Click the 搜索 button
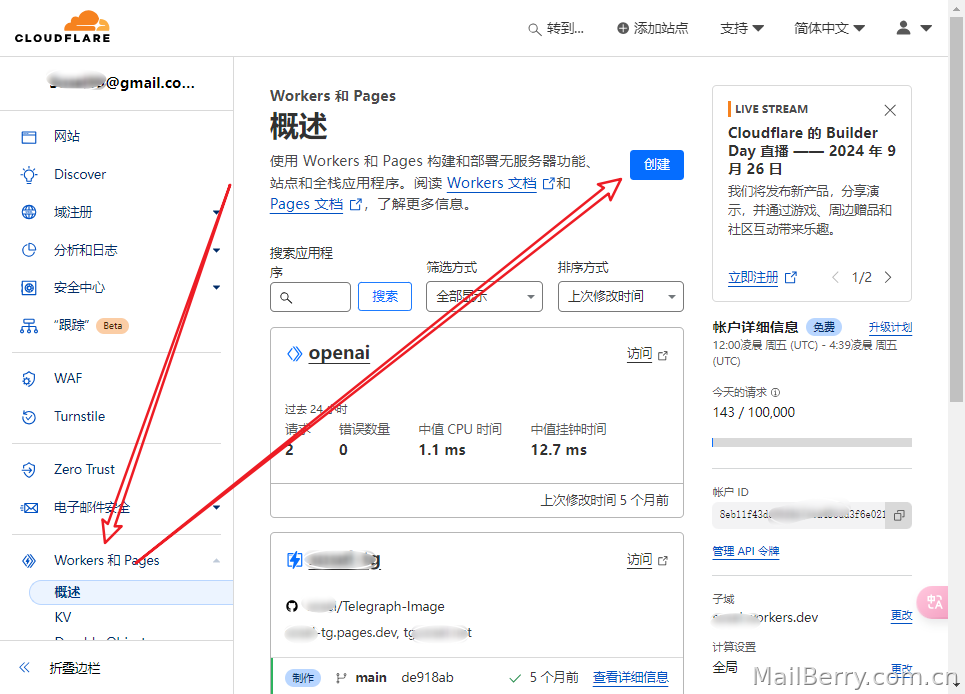965x694 pixels. coord(385,297)
